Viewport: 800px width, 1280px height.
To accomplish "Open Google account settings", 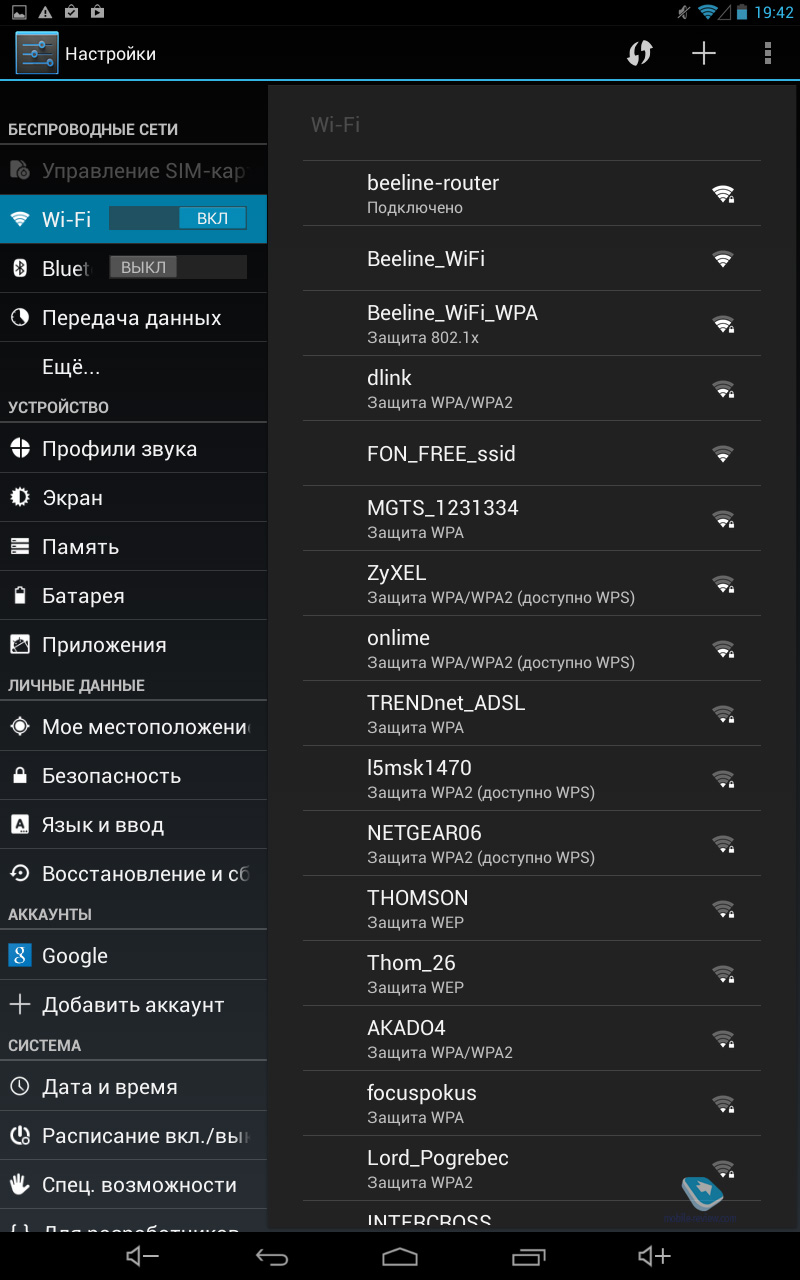I will click(133, 956).
